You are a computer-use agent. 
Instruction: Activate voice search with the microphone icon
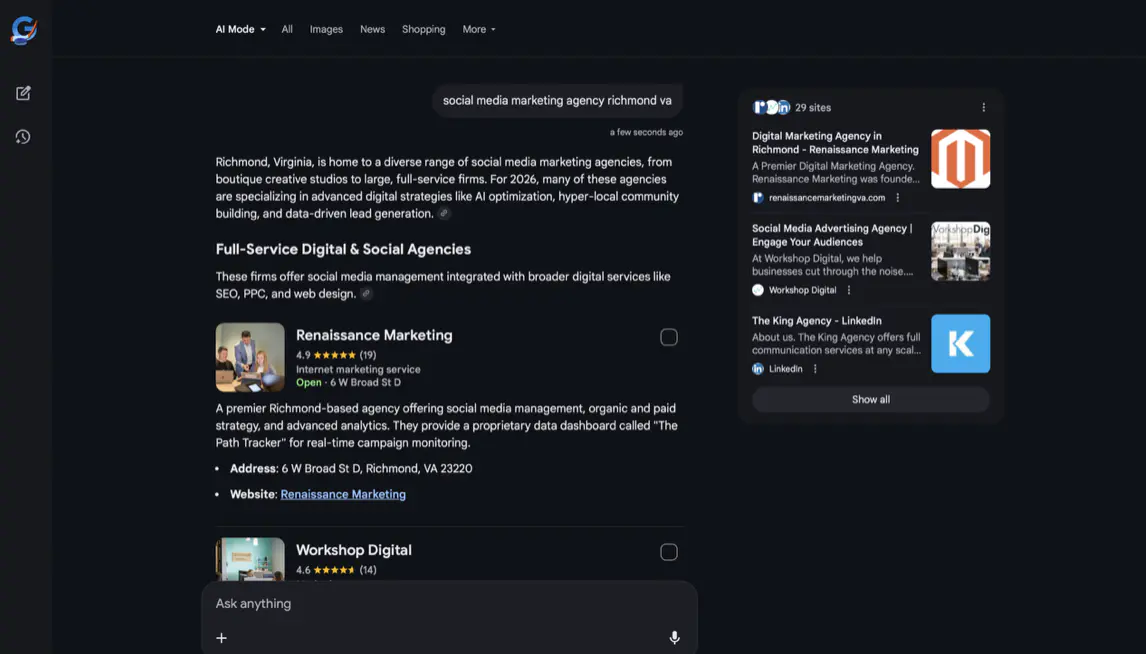(675, 637)
